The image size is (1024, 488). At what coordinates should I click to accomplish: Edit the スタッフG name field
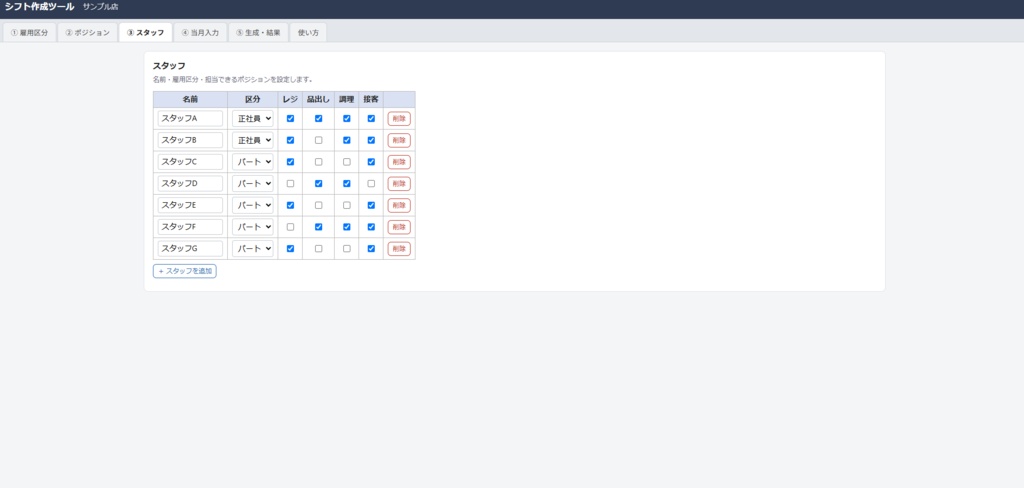(x=190, y=248)
